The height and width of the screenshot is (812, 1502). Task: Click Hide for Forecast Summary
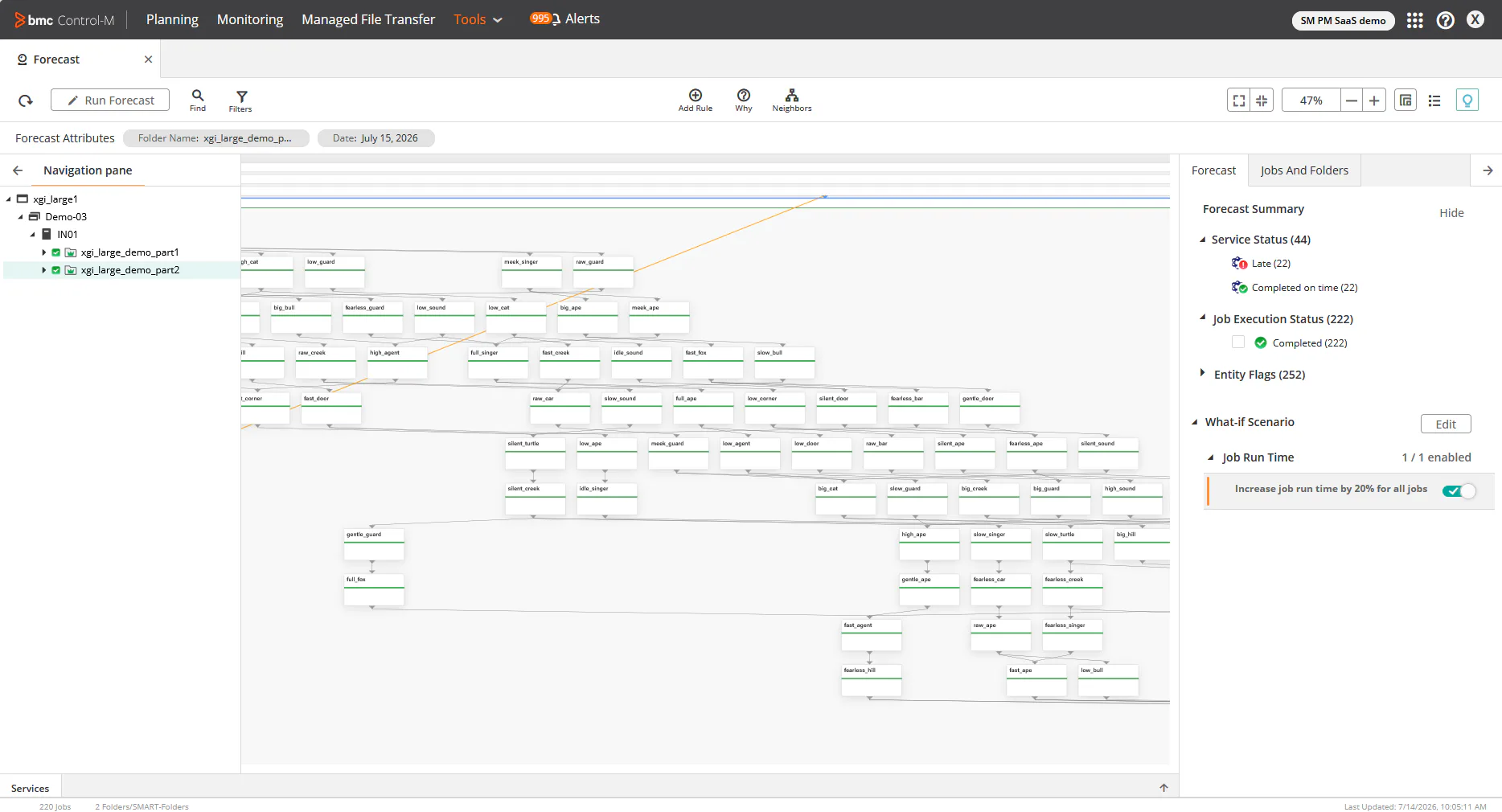1451,213
